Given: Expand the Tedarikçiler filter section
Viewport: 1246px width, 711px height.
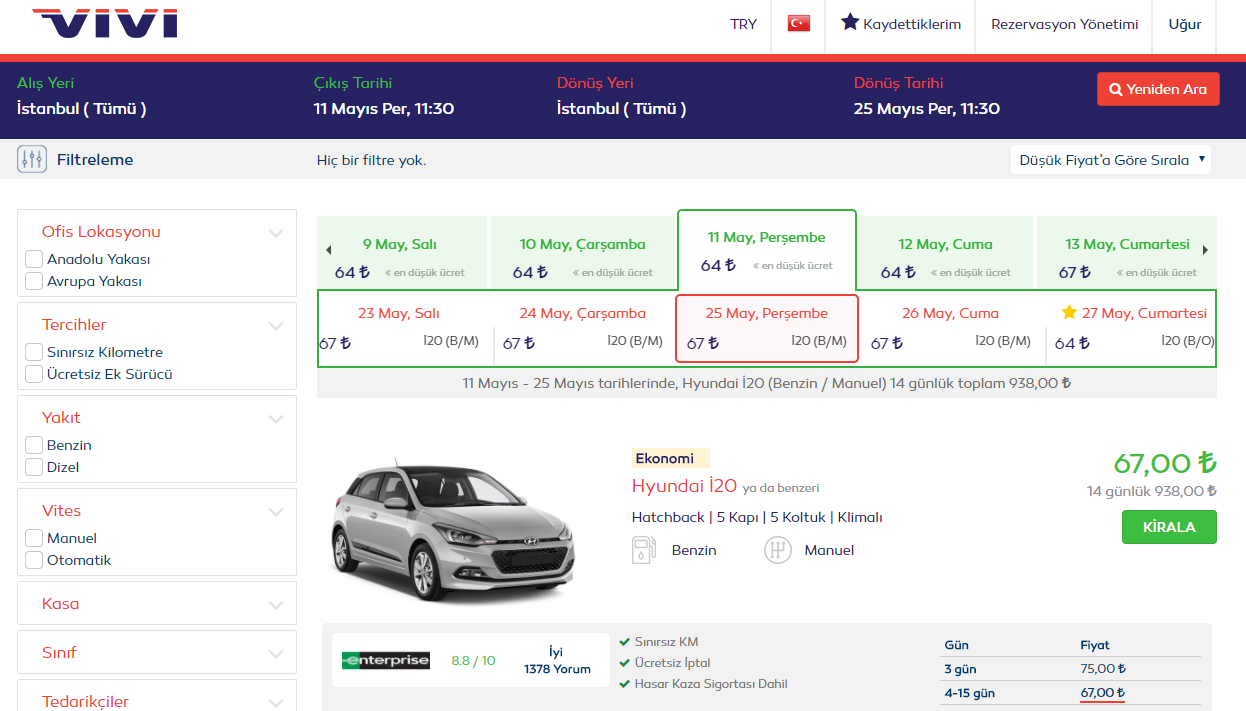Looking at the screenshot, I should (276, 703).
